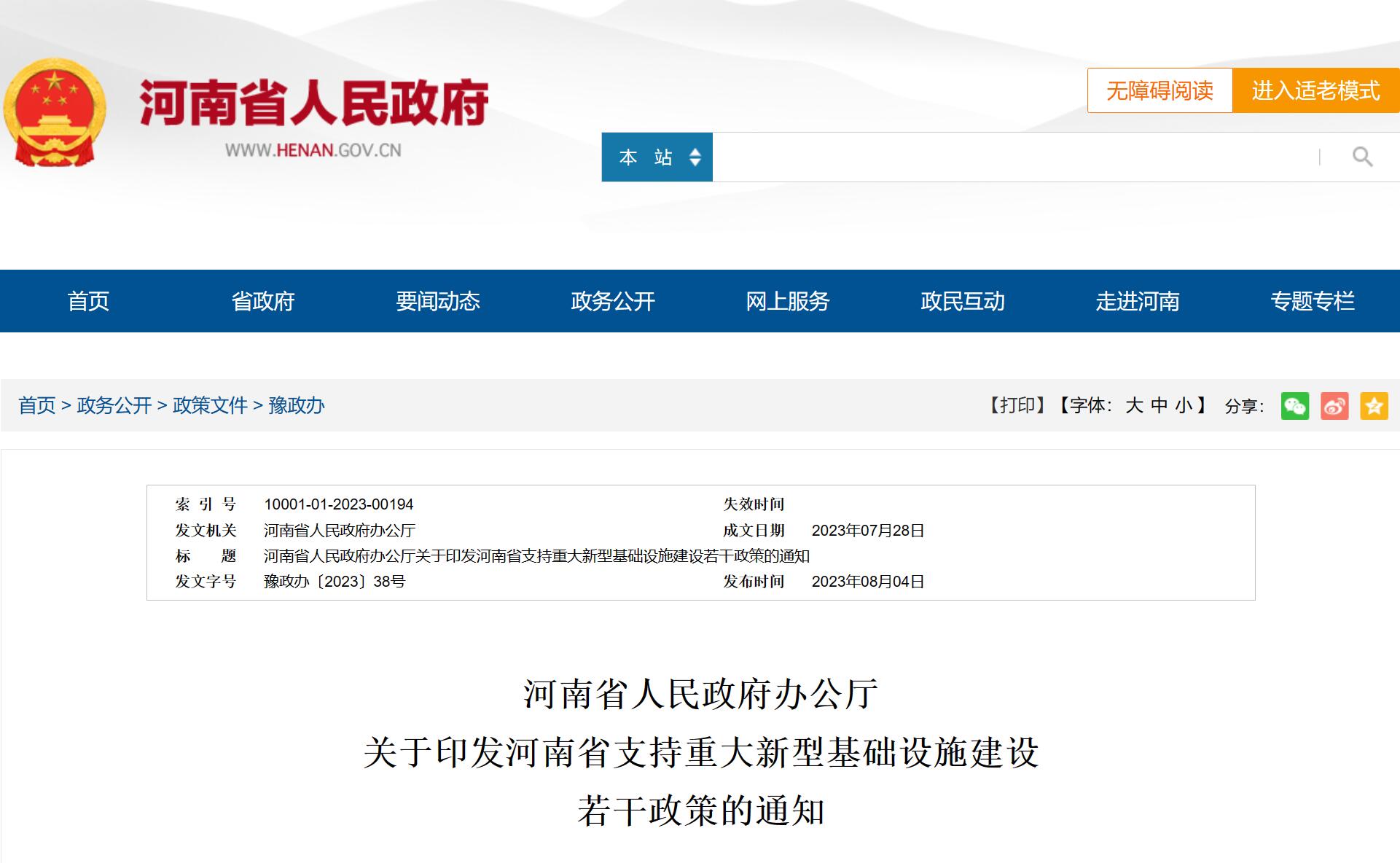Click the heading line 关于印发河南省支持重大新型基础设施建设

click(700, 752)
